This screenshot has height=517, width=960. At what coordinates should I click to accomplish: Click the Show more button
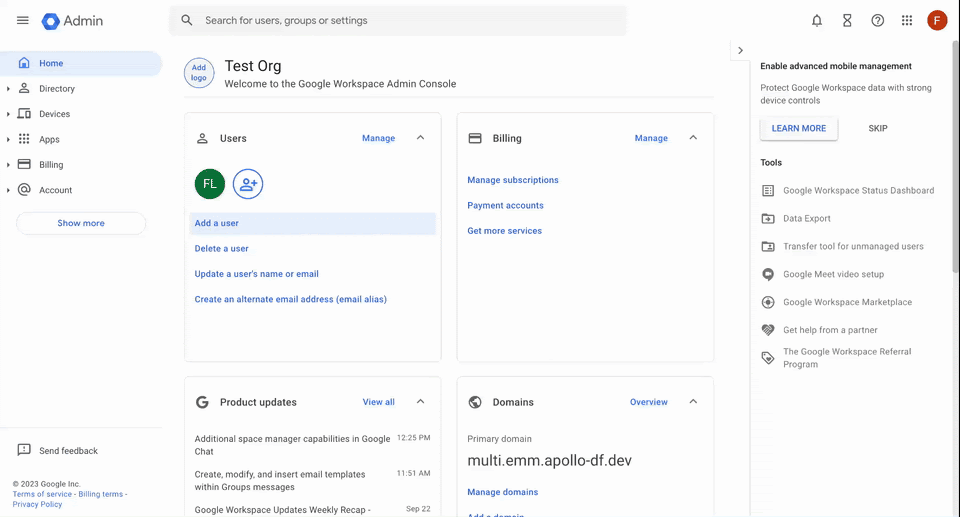pyautogui.click(x=81, y=224)
